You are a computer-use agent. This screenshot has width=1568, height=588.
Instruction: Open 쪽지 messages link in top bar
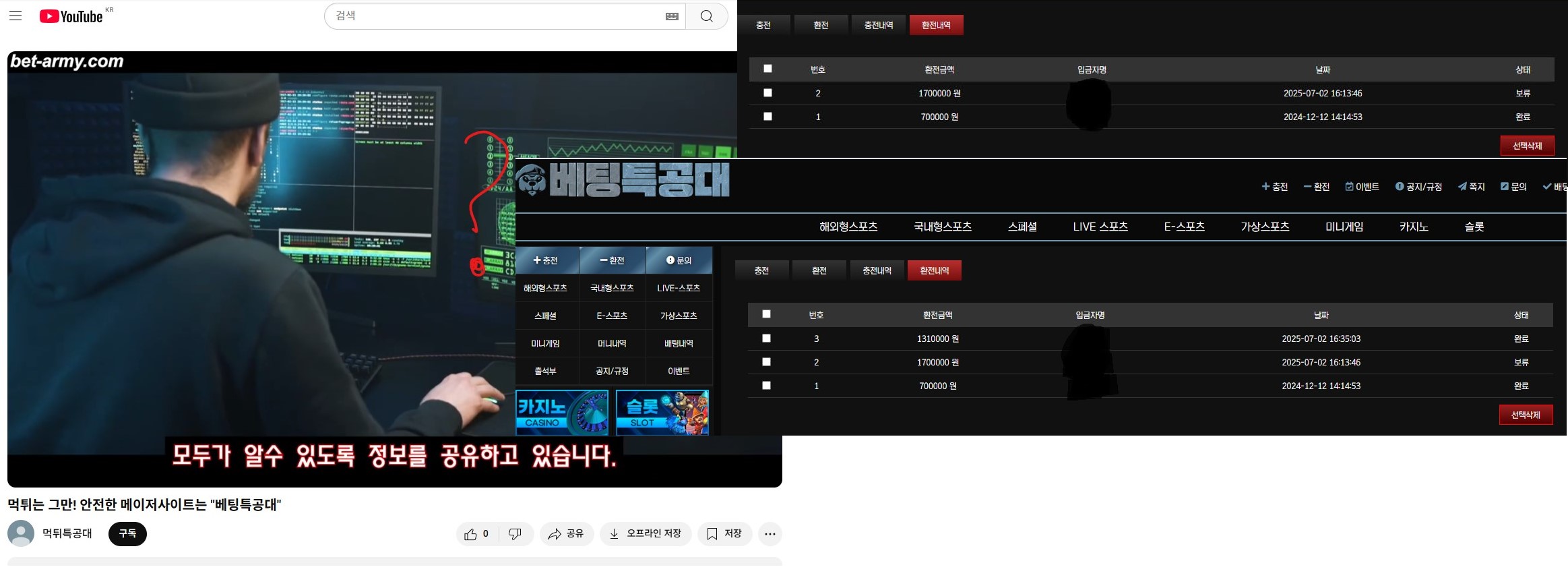pyautogui.click(x=1472, y=187)
